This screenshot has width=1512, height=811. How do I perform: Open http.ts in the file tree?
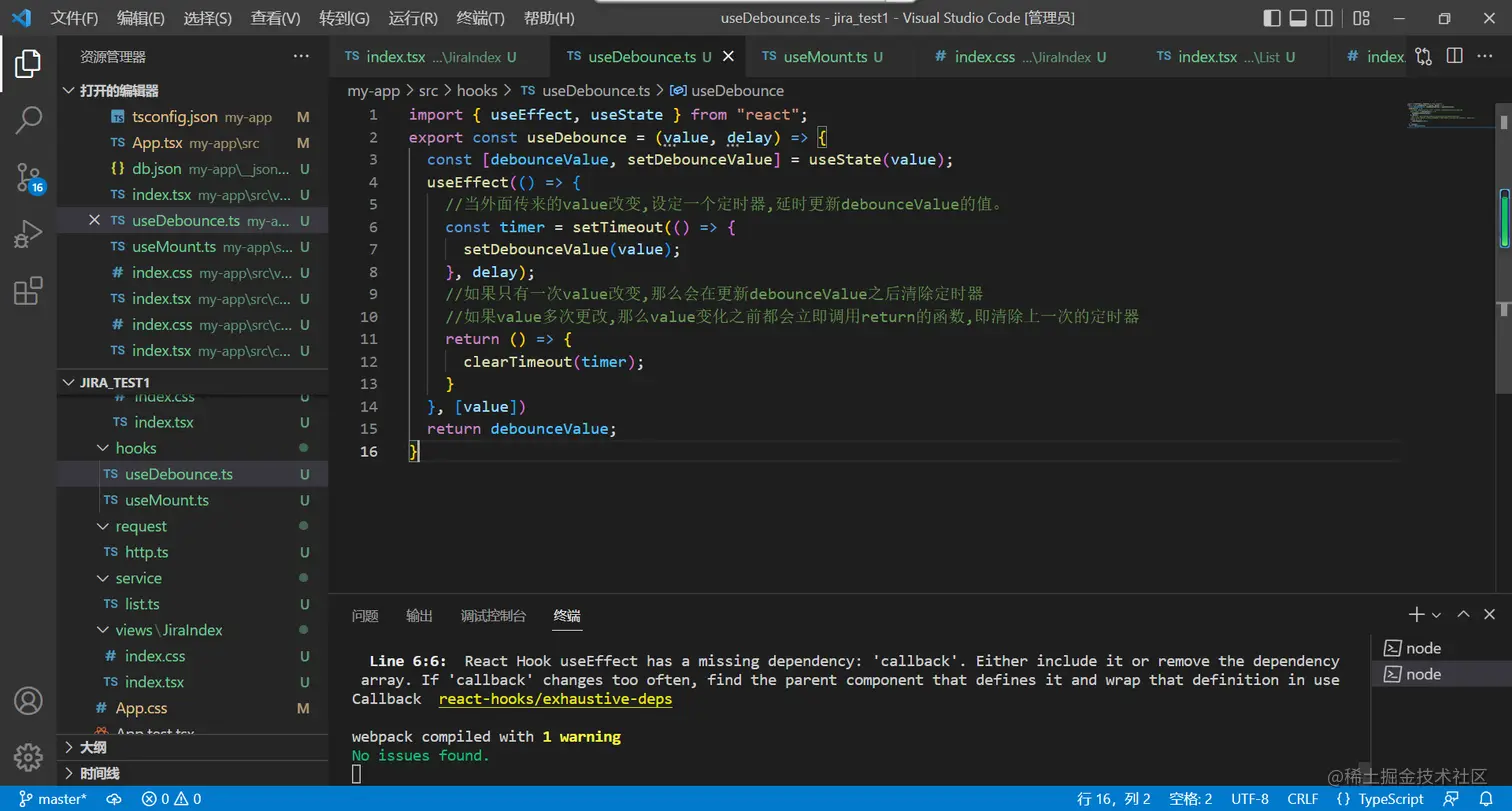(146, 552)
